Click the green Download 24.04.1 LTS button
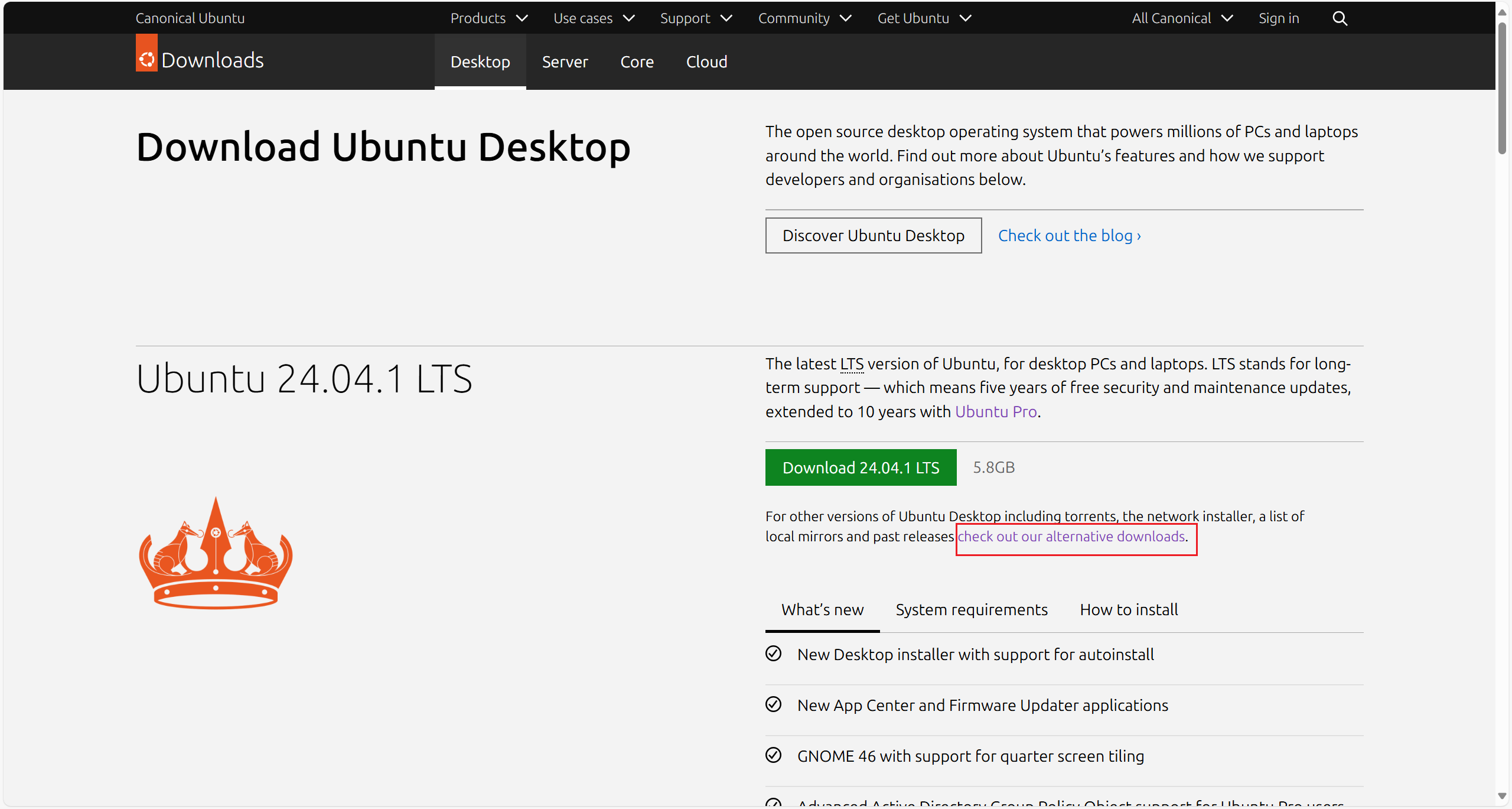Screen dimensions: 1512x809 coord(861,467)
